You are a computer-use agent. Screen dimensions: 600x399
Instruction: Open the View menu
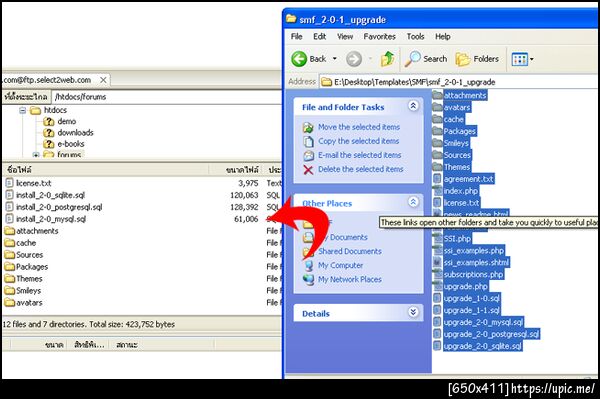click(345, 36)
